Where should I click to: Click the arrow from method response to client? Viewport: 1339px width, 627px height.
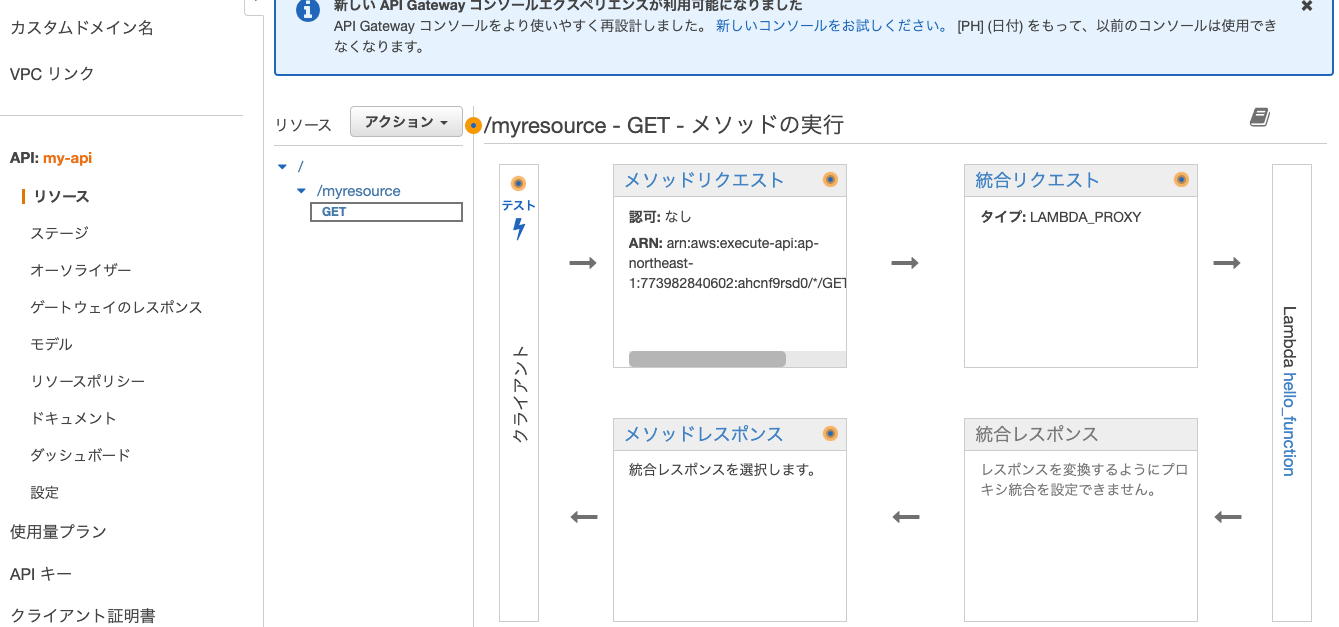[583, 517]
